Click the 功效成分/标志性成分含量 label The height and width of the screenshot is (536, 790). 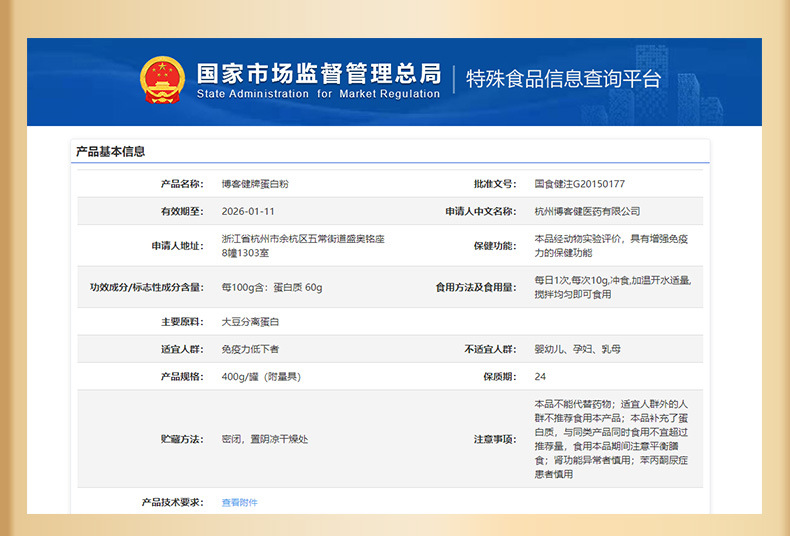point(147,287)
